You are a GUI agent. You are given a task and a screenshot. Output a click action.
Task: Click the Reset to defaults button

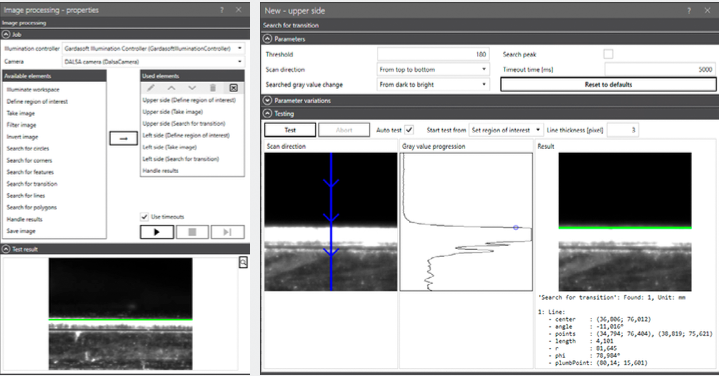pos(608,84)
